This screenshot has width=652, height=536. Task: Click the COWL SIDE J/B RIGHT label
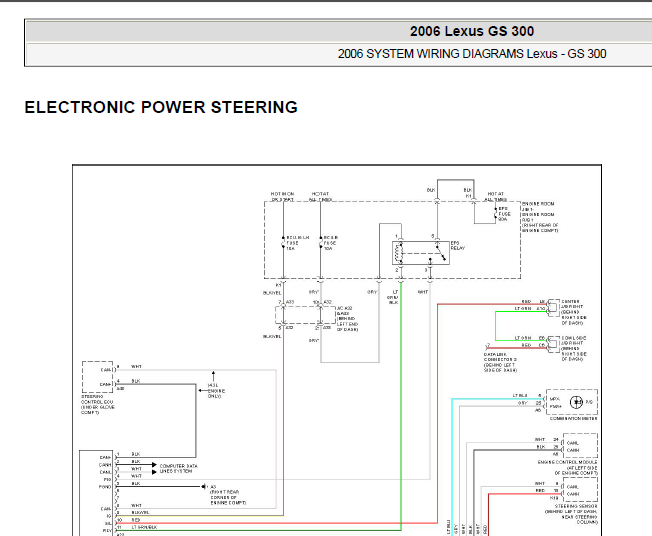point(574,348)
